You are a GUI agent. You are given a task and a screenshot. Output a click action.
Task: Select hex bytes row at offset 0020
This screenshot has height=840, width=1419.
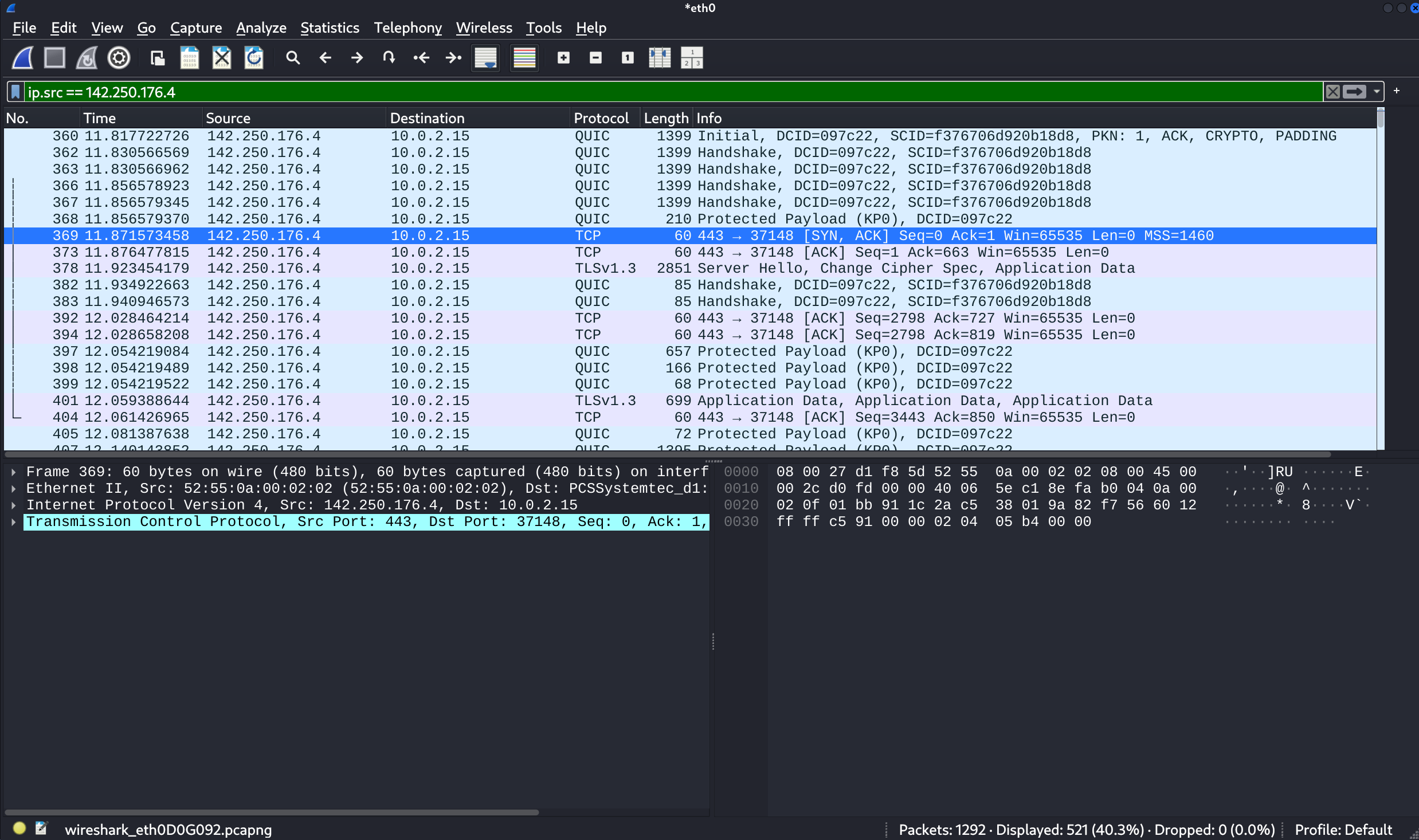(x=986, y=505)
